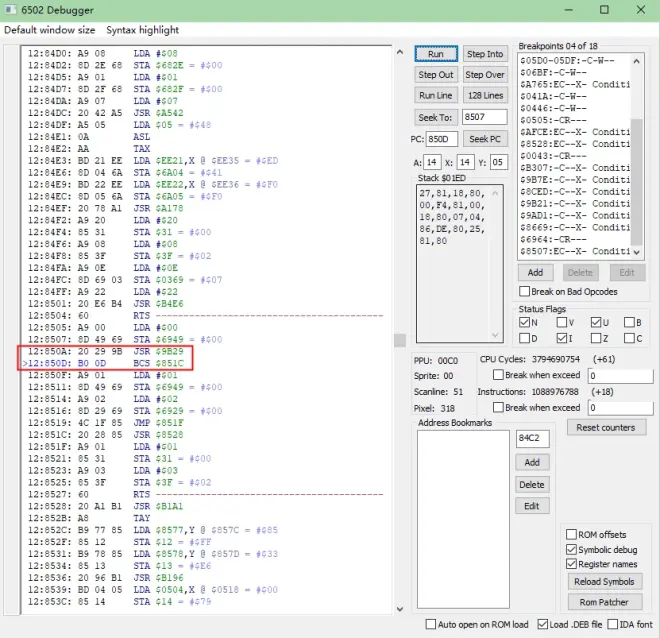The image size is (660, 638).
Task: Open the Default window size menu
Action: tap(50, 30)
